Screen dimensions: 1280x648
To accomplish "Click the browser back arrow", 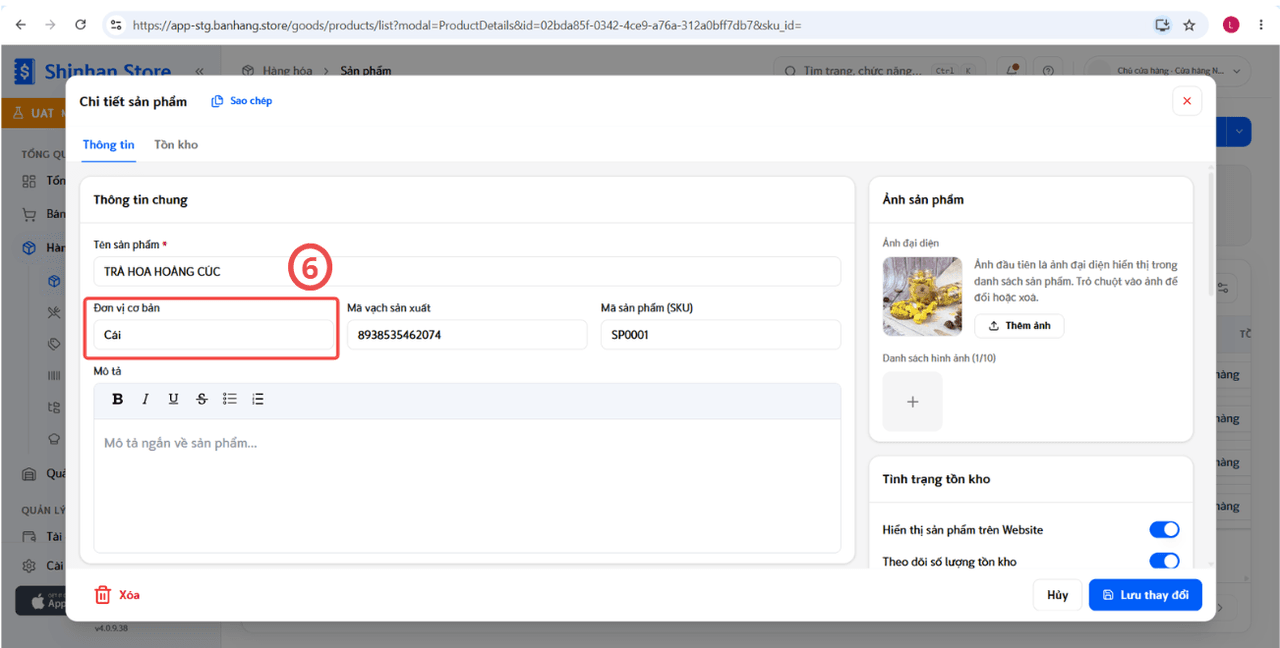I will pyautogui.click(x=21, y=24).
